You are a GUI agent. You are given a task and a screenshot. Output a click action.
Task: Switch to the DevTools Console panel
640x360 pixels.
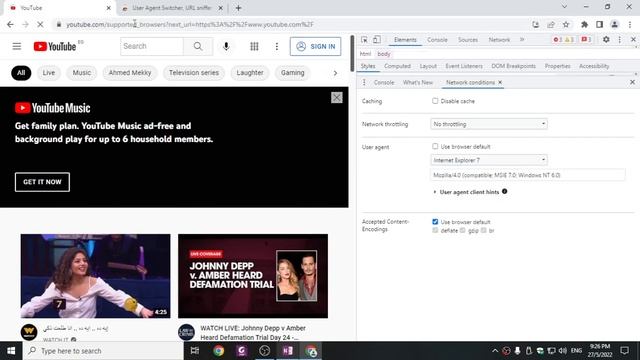point(437,40)
